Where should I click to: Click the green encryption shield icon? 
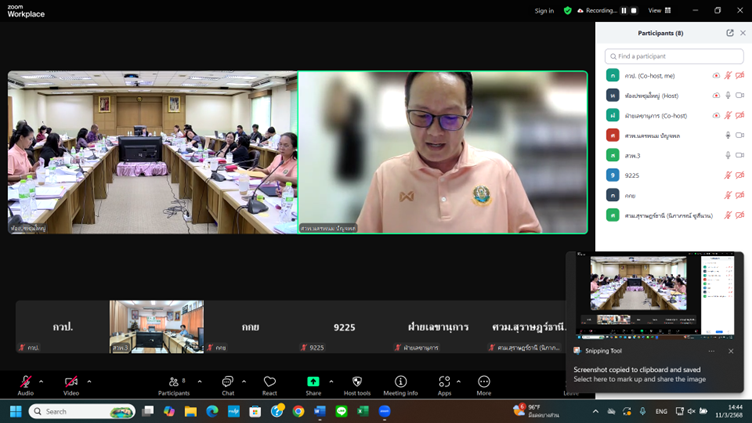click(567, 11)
